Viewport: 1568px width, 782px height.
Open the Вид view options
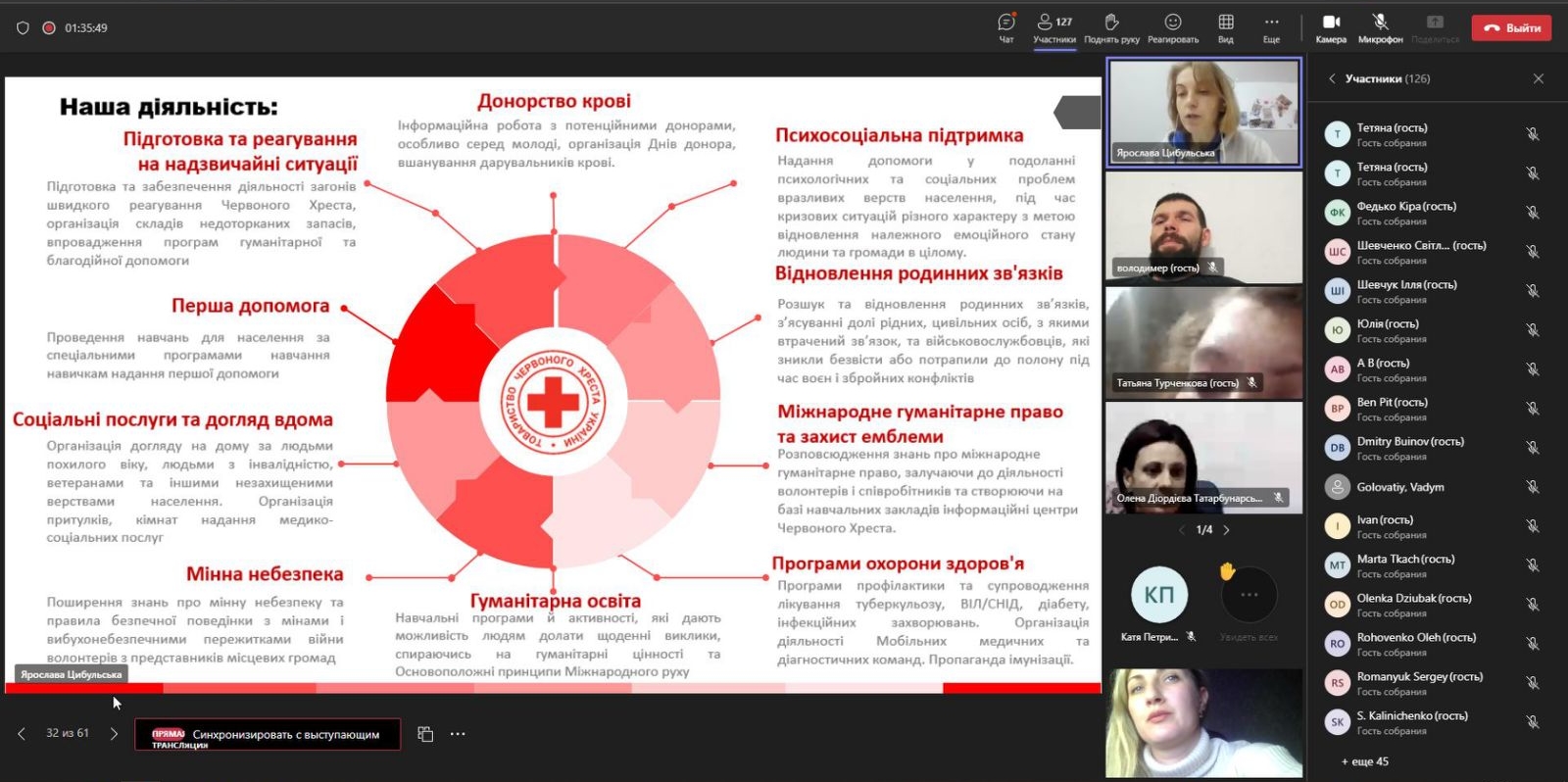click(1226, 27)
